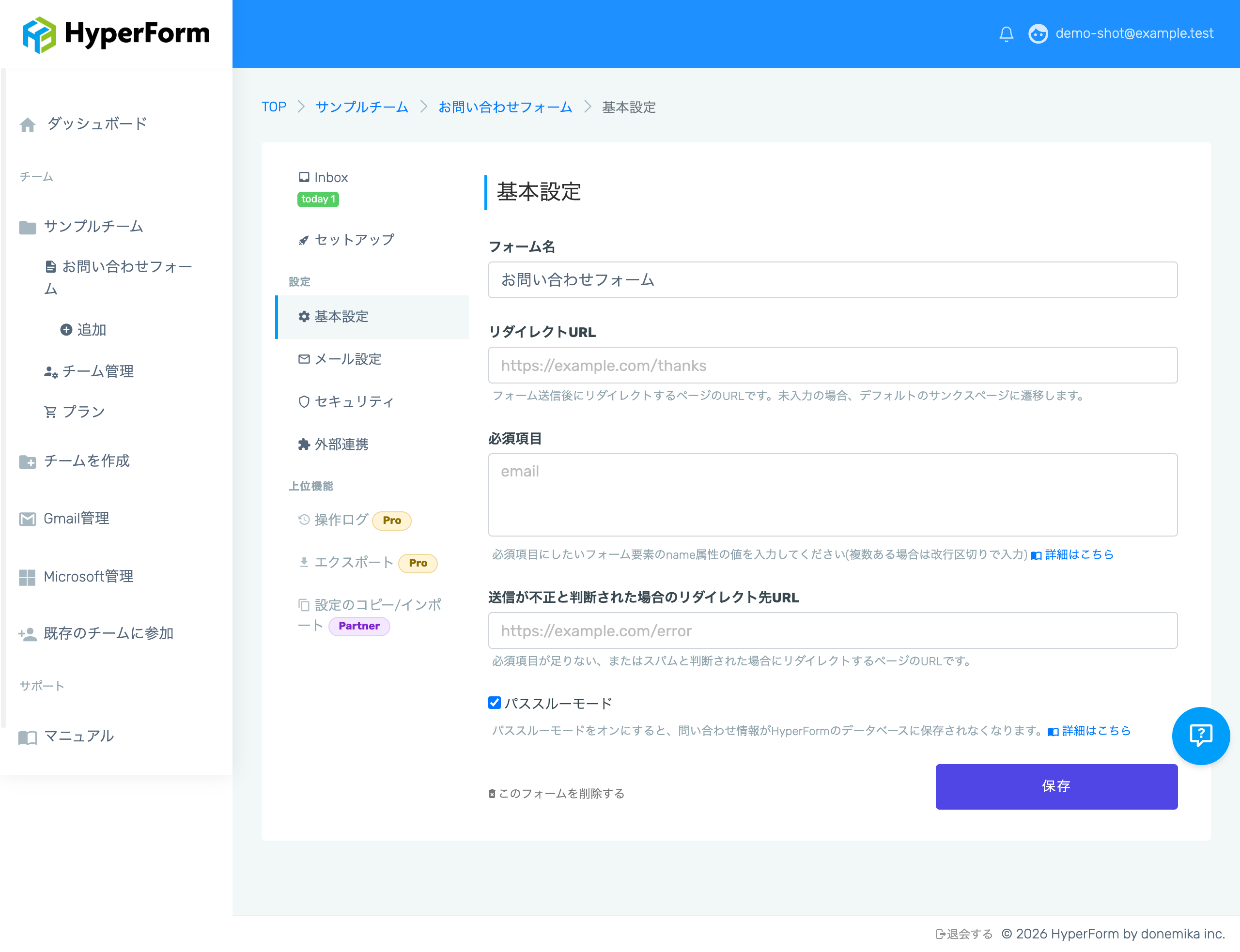Go to ダッシュボード in sidebar
This screenshot has width=1240, height=952.
click(x=97, y=123)
